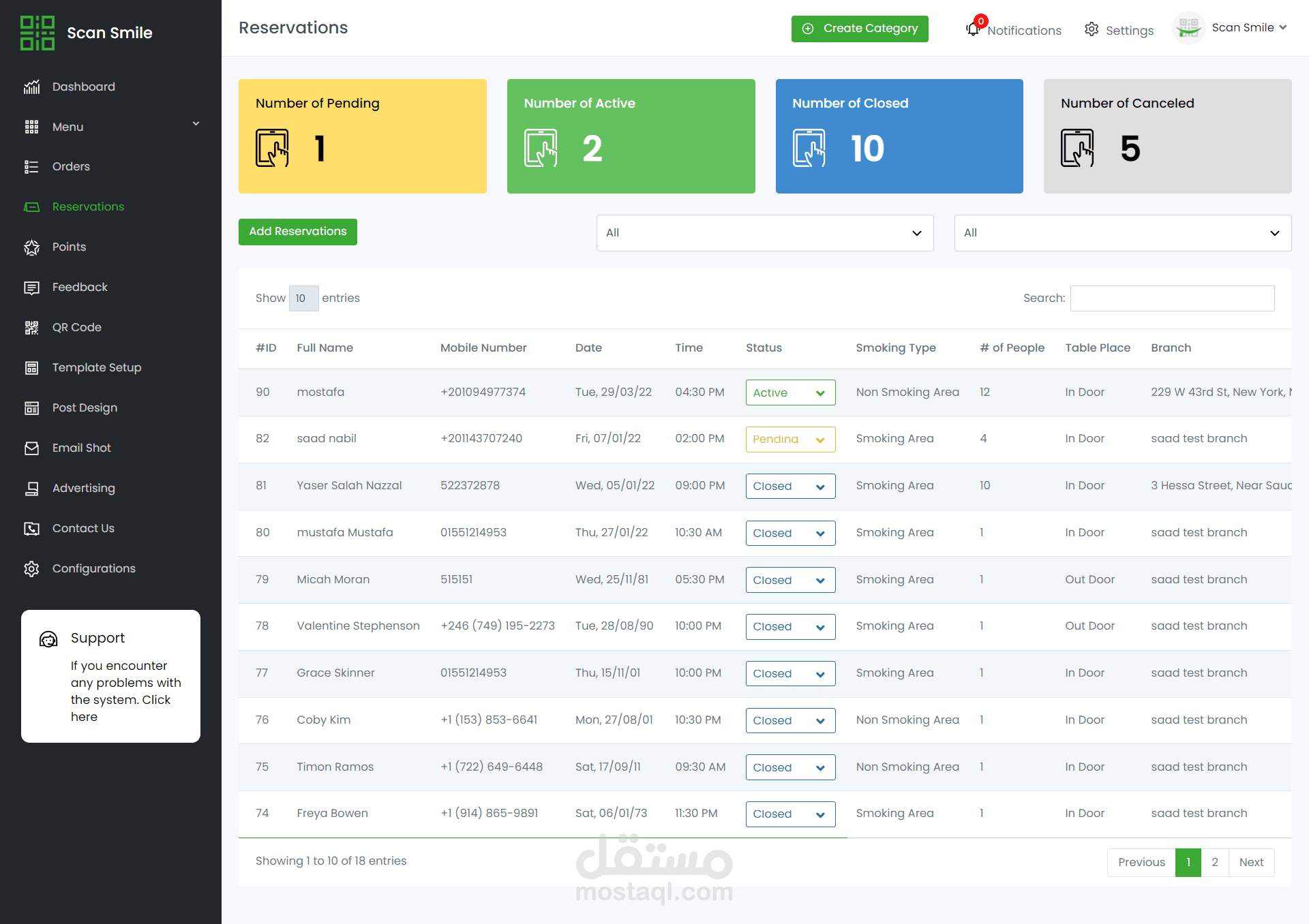Click the Support headset icon
1309x924 pixels.
[x=48, y=639]
